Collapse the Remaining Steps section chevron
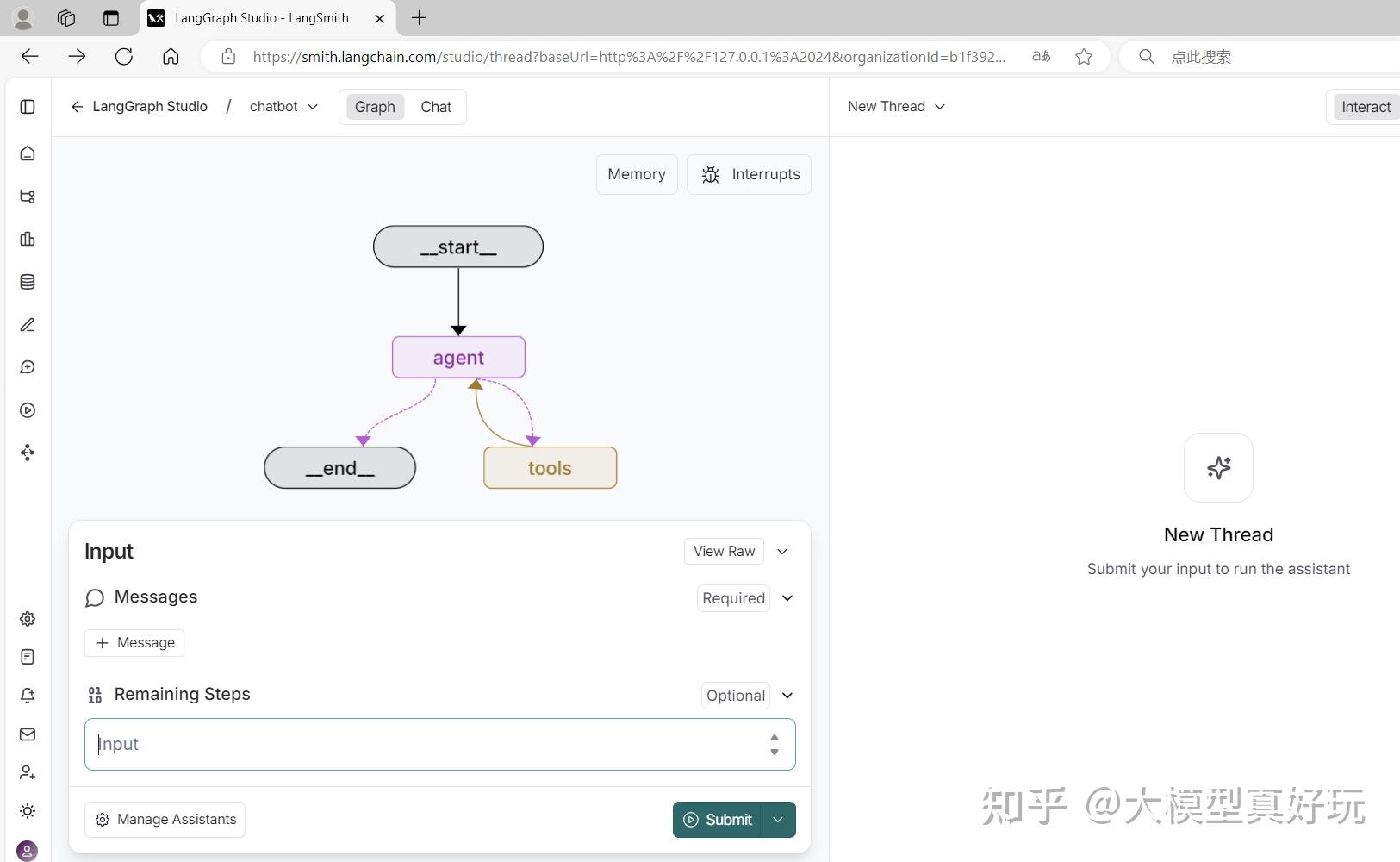1400x862 pixels. click(787, 696)
